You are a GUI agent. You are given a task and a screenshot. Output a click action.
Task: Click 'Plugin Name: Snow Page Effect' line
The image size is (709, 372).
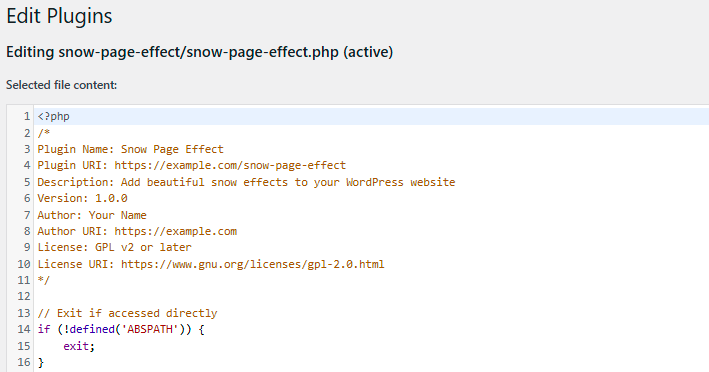pyautogui.click(x=130, y=149)
